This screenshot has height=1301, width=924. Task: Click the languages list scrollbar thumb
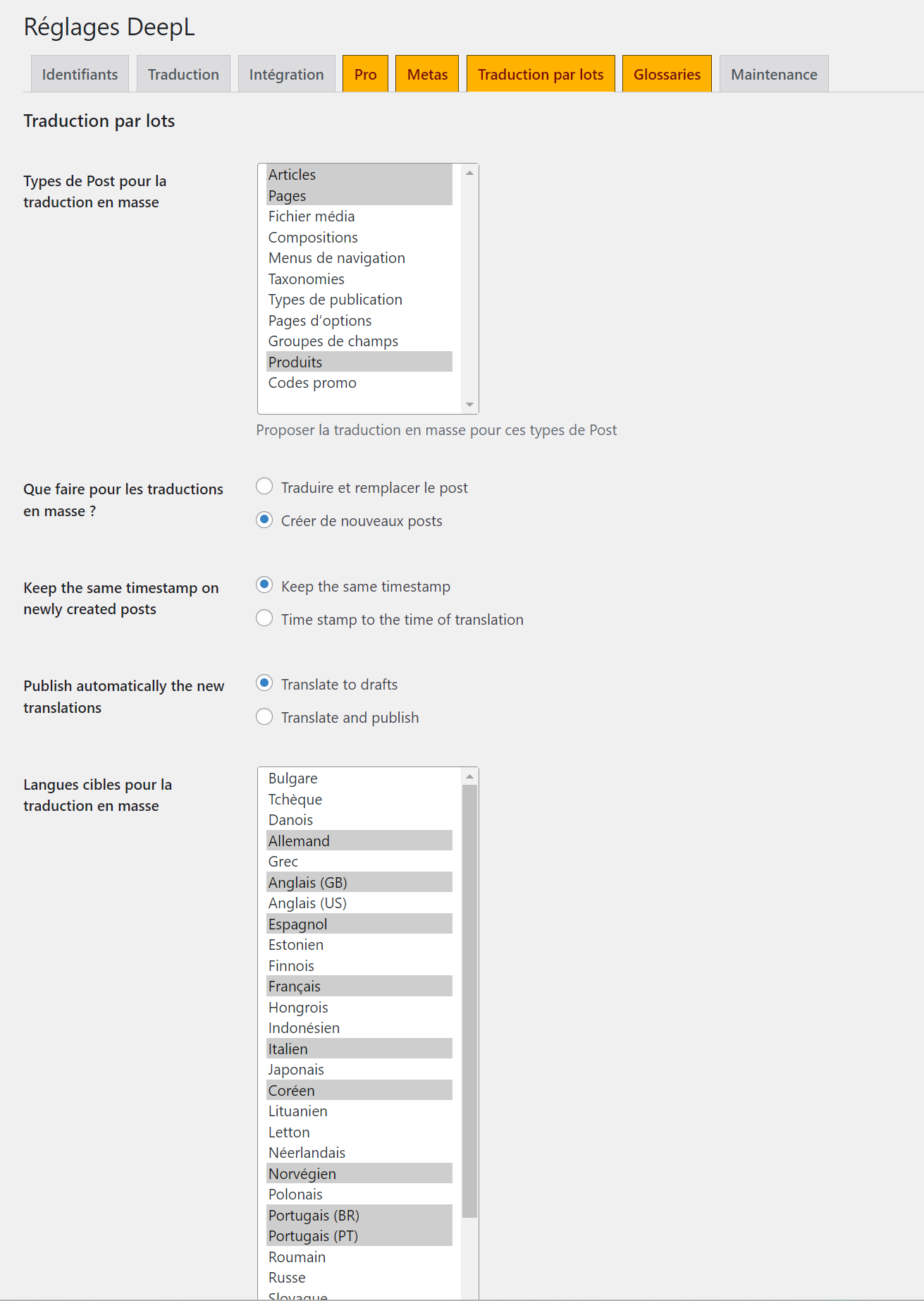(x=469, y=1001)
